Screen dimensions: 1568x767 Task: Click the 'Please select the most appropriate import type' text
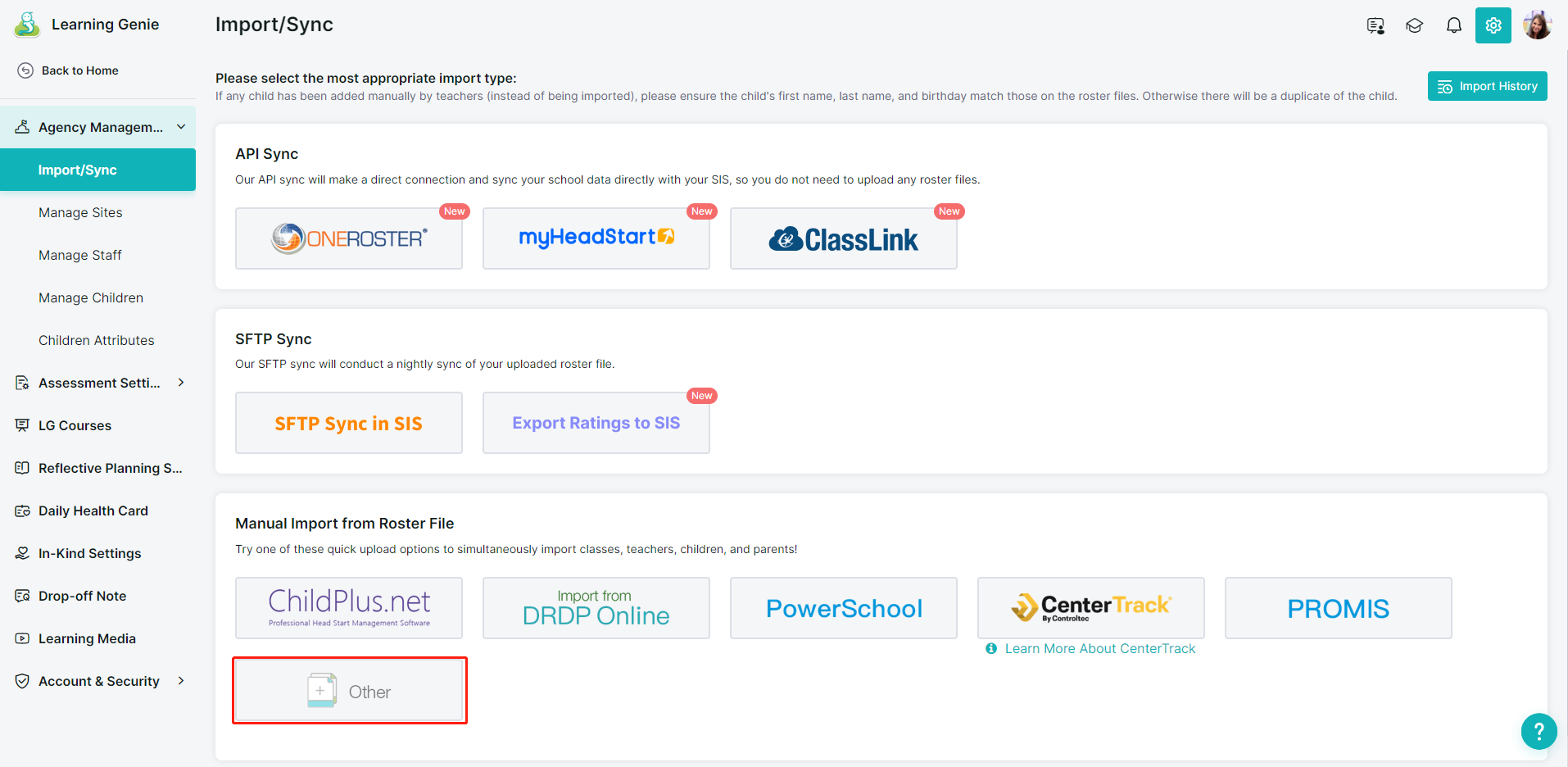(x=366, y=79)
